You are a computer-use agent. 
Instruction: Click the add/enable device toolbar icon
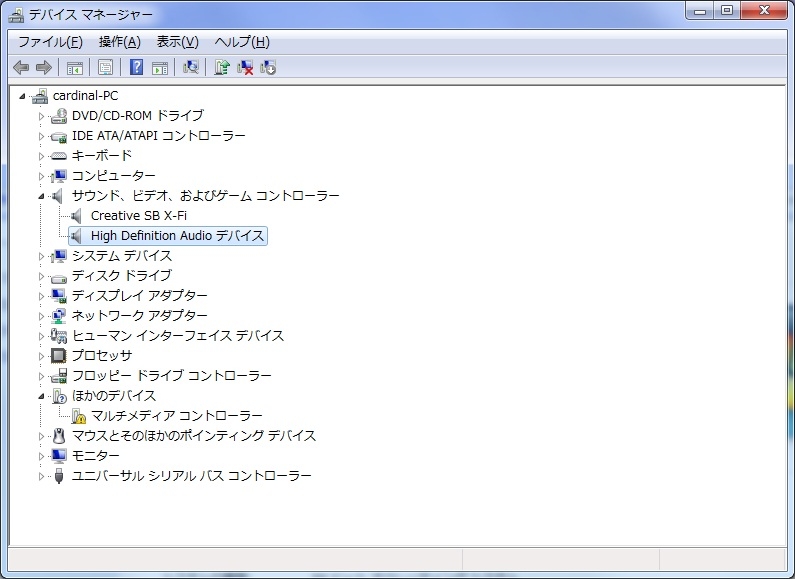(268, 67)
